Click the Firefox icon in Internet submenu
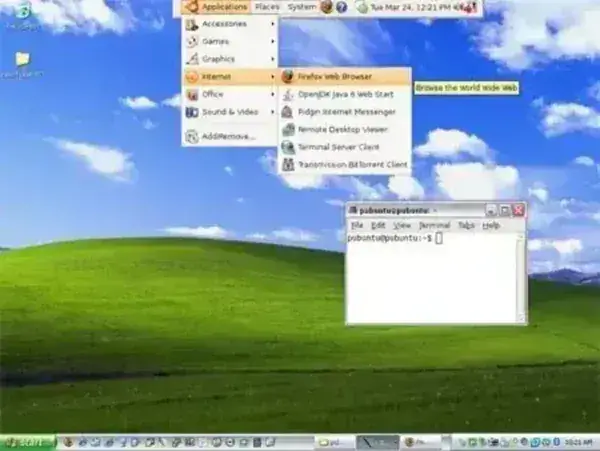The width and height of the screenshot is (600, 451). [288, 77]
